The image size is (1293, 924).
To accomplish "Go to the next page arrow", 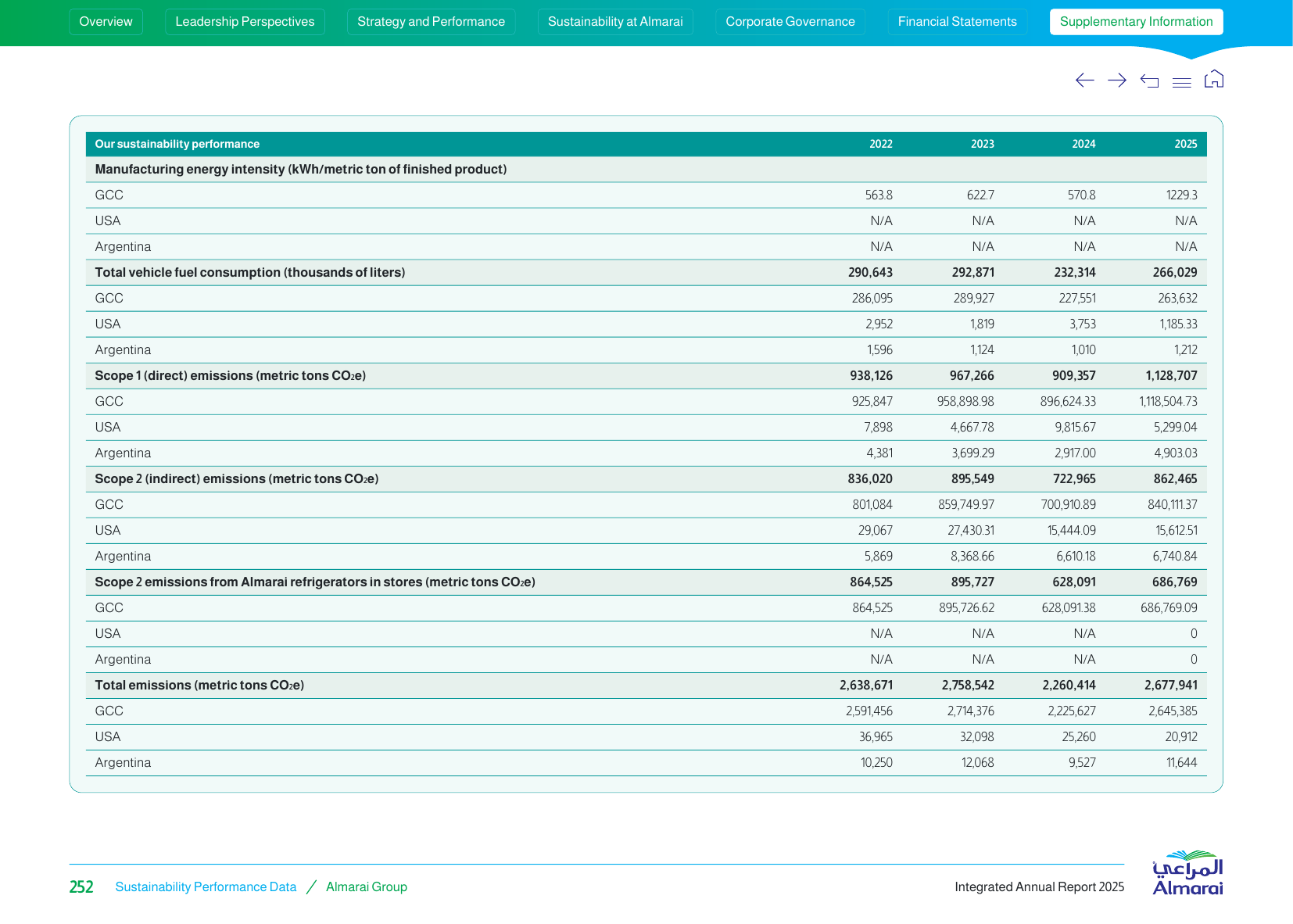I will tap(1117, 80).
